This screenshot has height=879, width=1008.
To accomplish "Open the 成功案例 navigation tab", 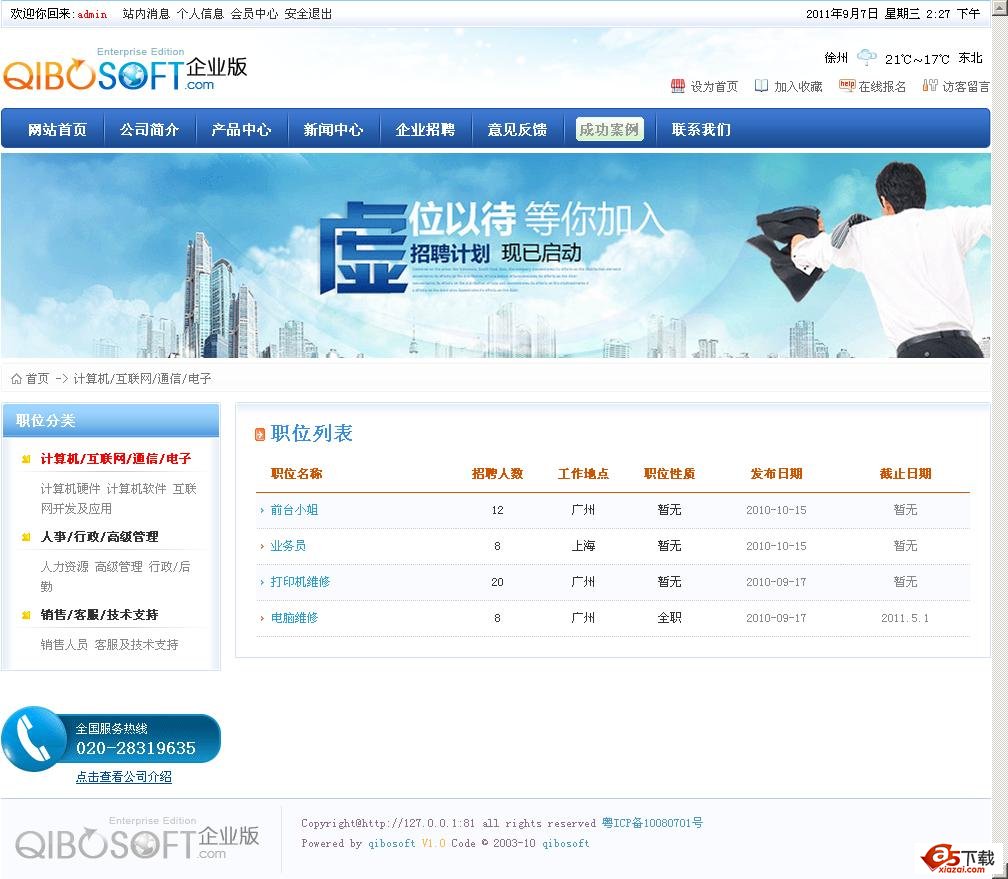I will [609, 130].
